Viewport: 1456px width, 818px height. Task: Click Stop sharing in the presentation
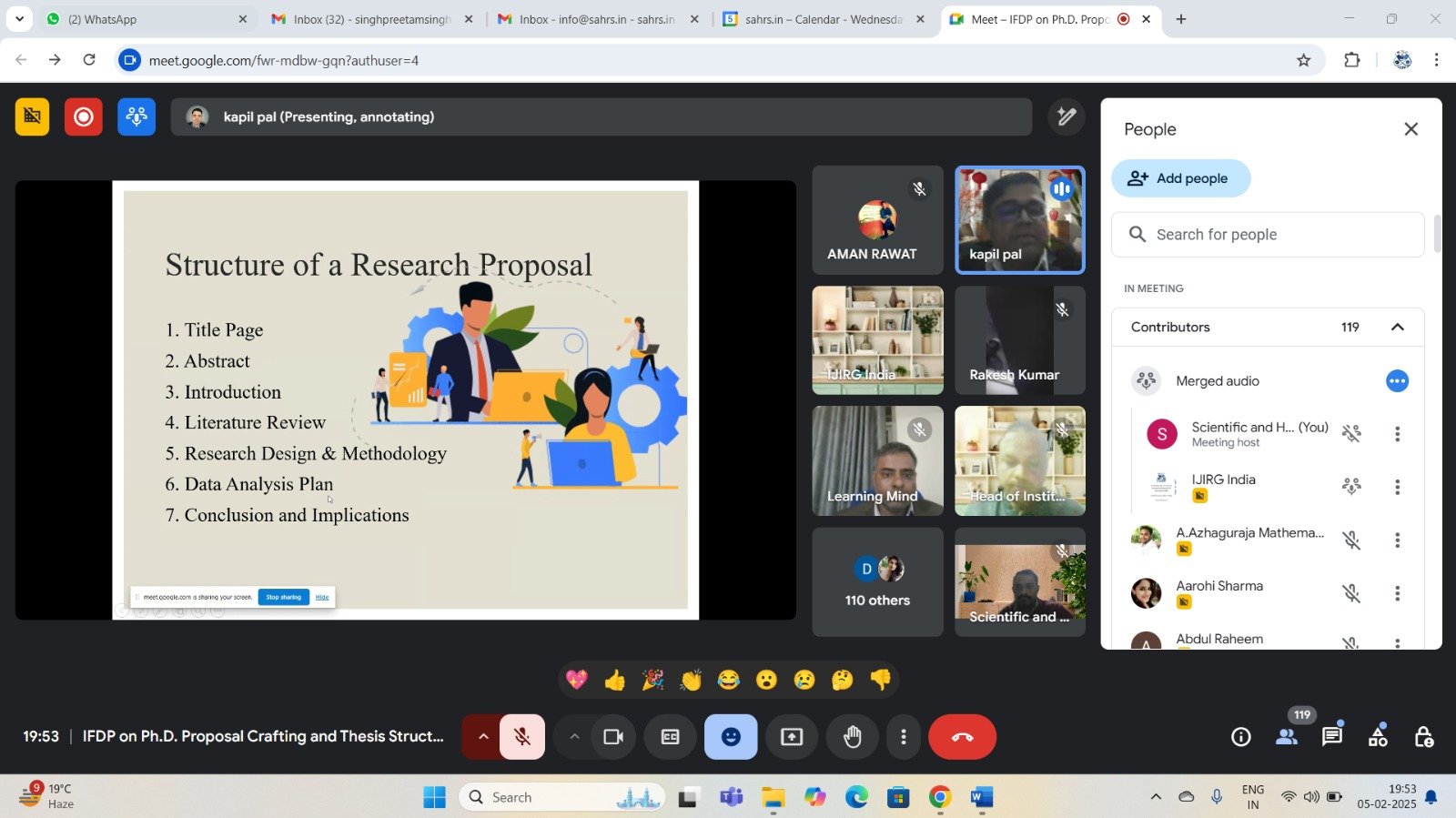(283, 597)
